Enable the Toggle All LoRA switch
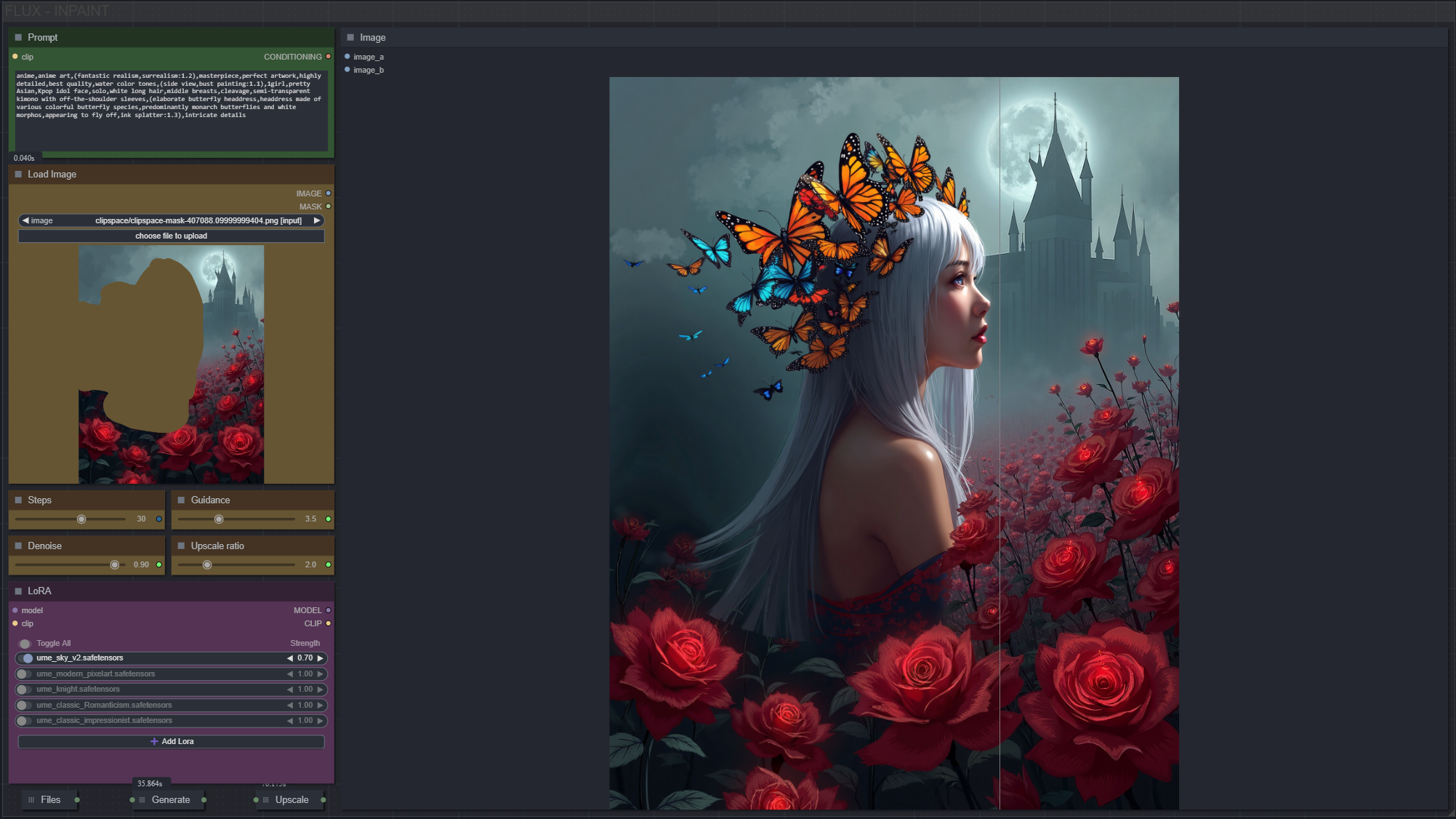The height and width of the screenshot is (819, 1456). click(25, 644)
